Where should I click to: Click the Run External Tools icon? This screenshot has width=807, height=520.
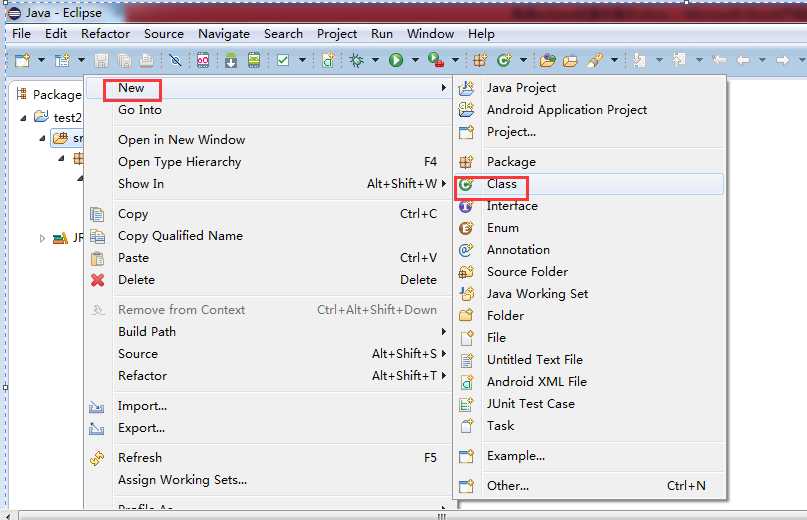(x=436, y=60)
